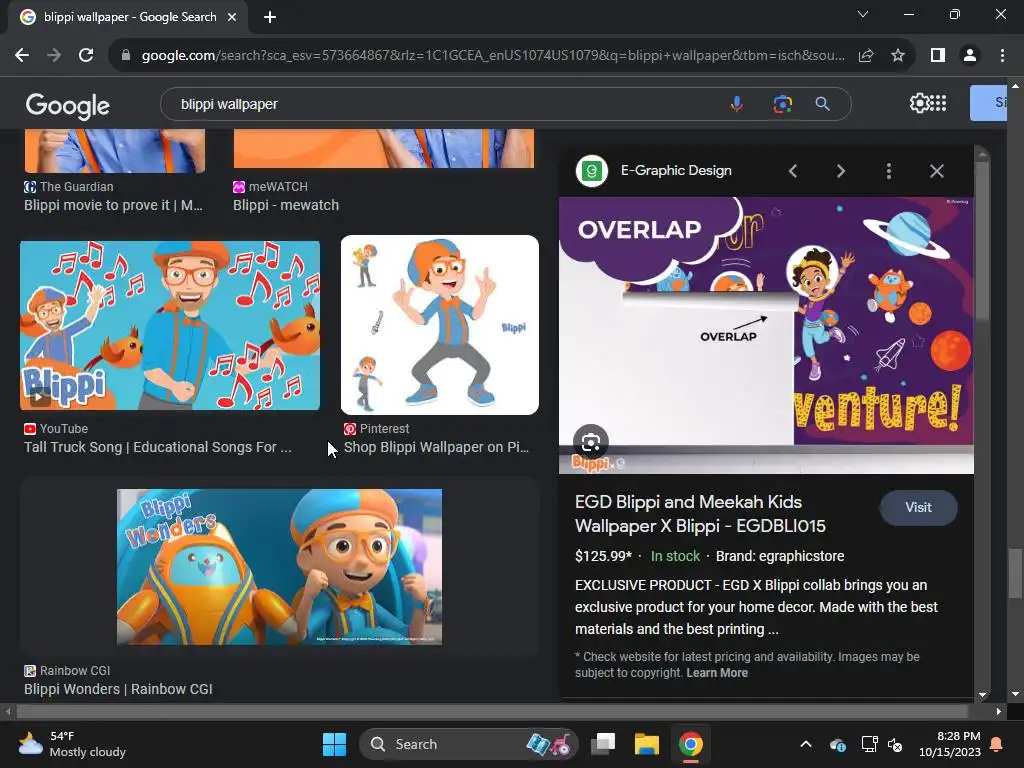Click the OneDrive cloud tray icon
Image resolution: width=1024 pixels, height=768 pixels.
(x=838, y=744)
